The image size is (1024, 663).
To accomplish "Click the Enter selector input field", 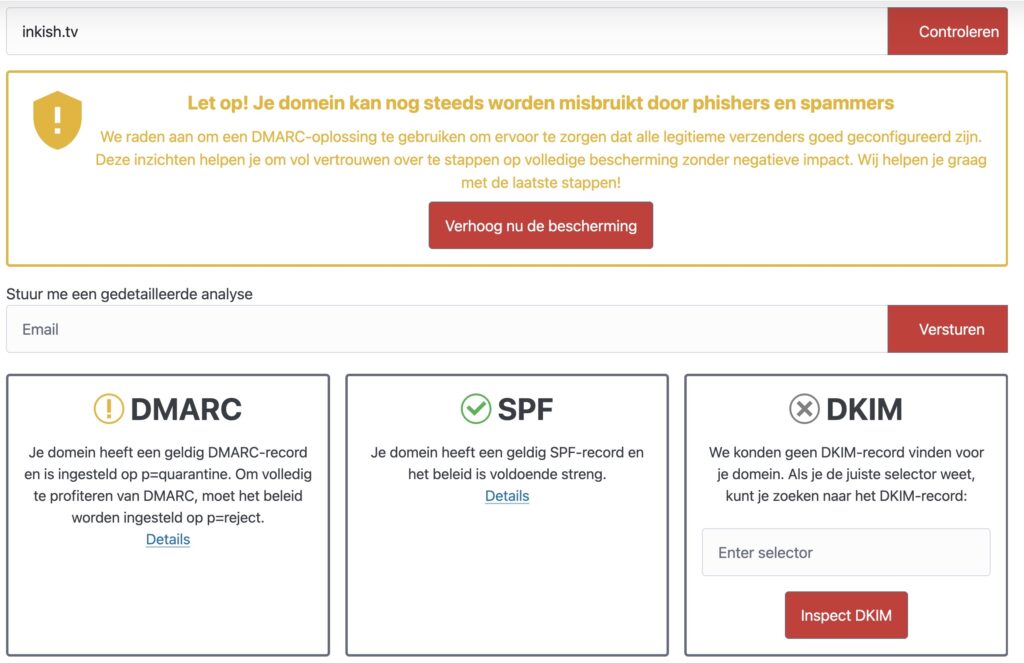I will (x=846, y=552).
